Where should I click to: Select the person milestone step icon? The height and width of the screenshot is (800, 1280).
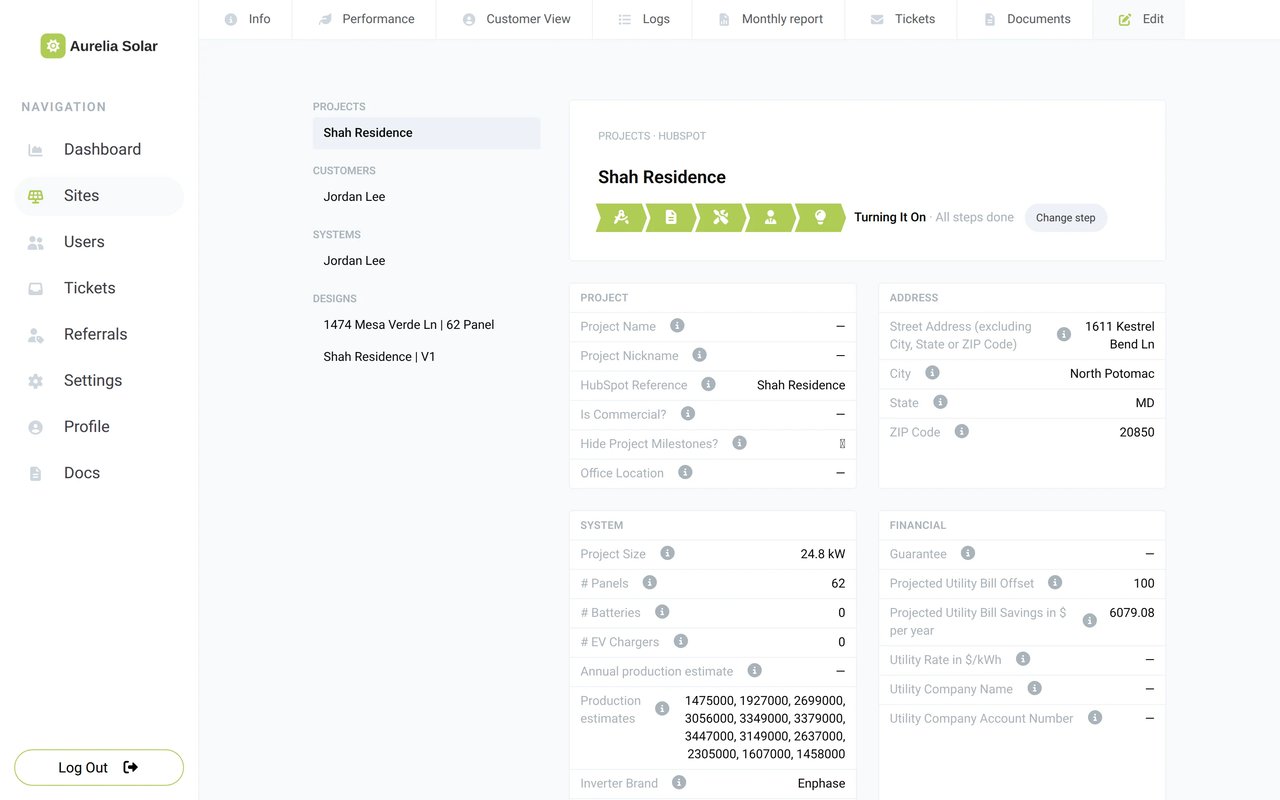tap(770, 217)
